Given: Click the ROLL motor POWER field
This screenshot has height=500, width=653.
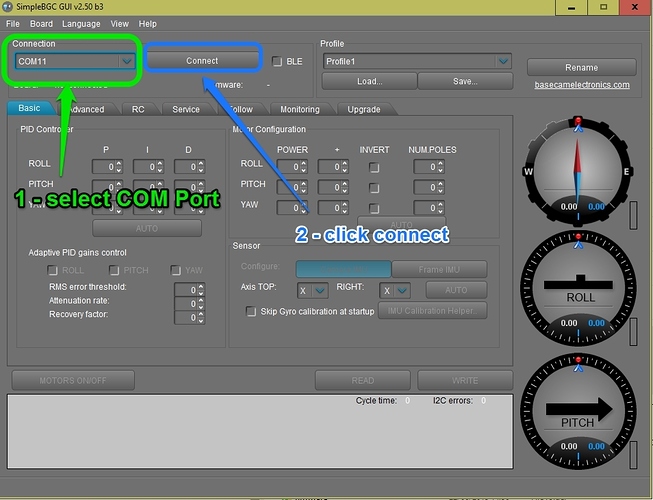Looking at the screenshot, I should click(x=292, y=167).
